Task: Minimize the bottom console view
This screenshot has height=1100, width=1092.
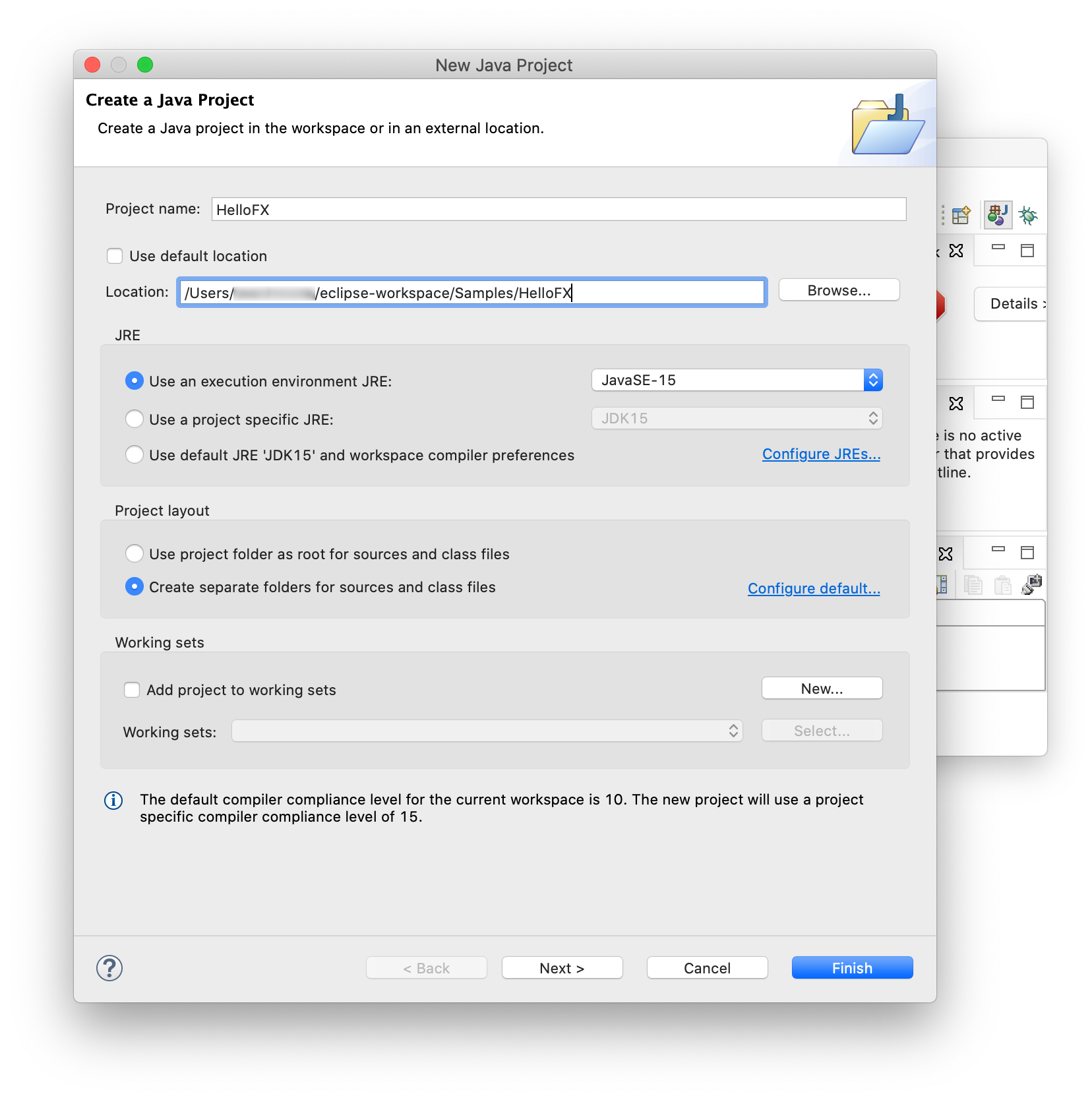Action: [x=998, y=549]
